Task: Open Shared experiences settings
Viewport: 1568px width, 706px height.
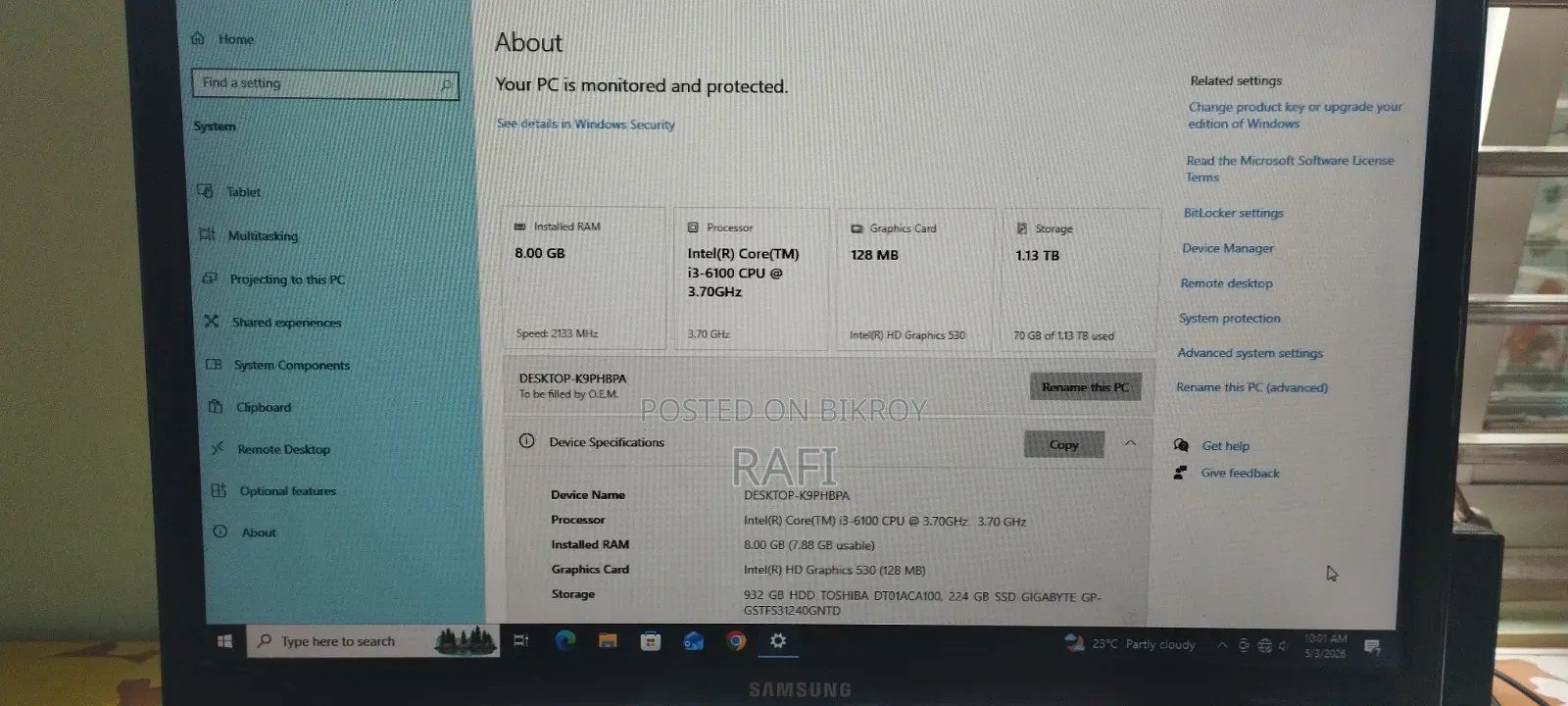Action: [287, 323]
